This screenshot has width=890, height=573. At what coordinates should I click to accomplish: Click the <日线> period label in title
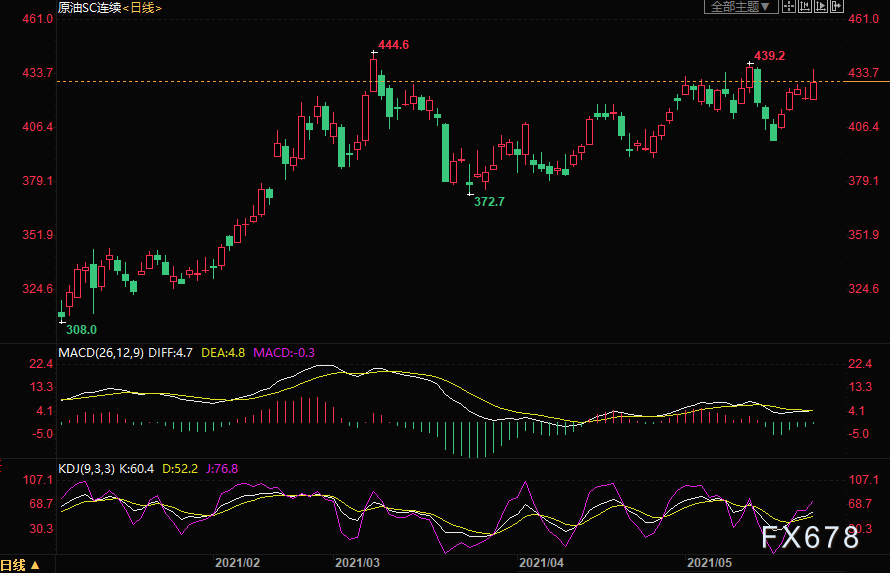[141, 7]
